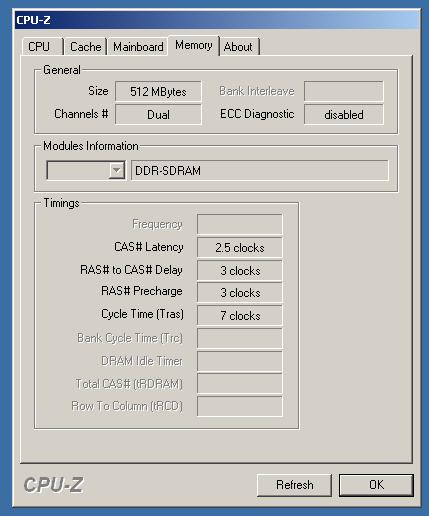Click the CPU-Z window title bar

point(217,20)
